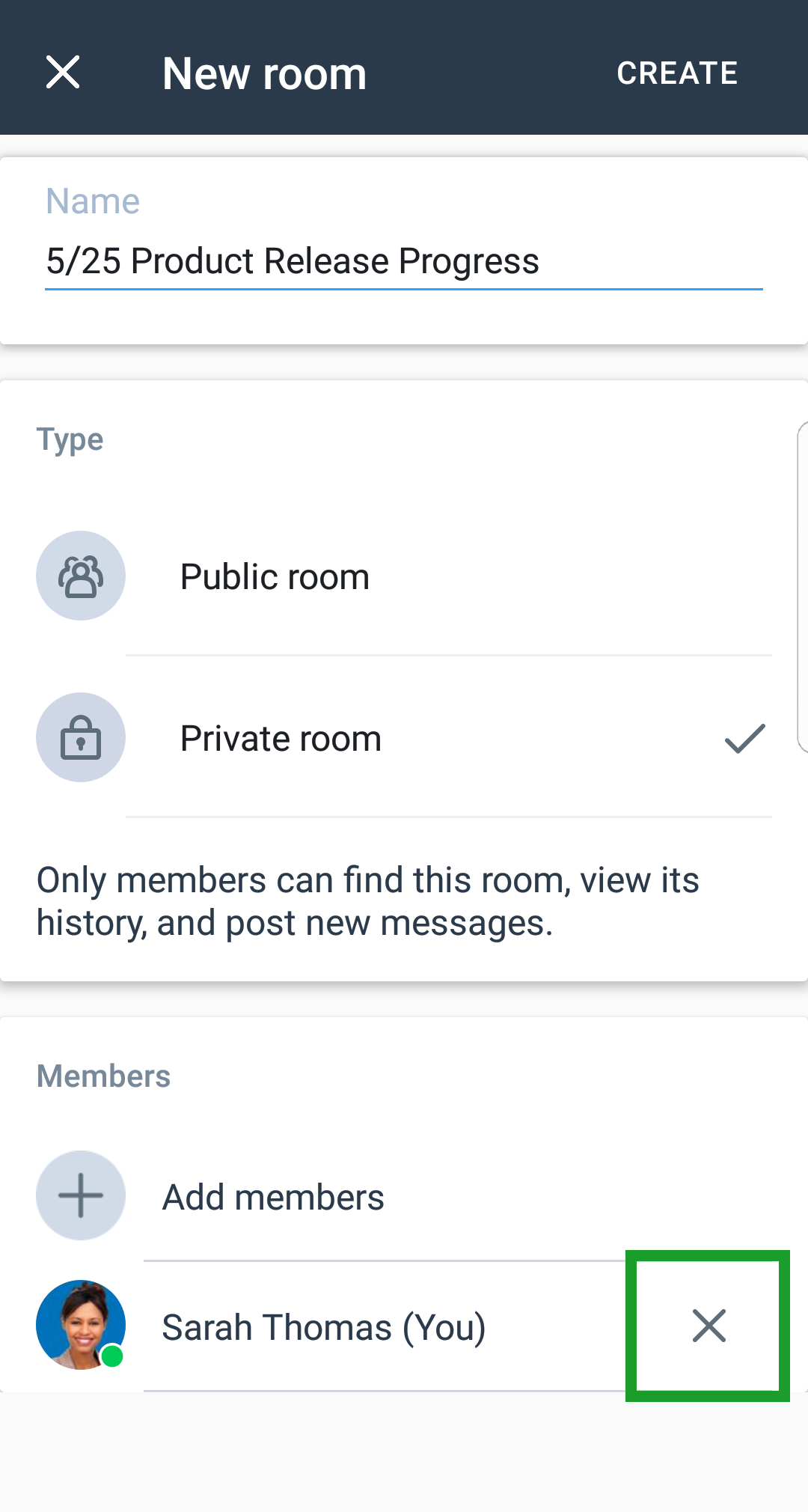
Task: Open Sarah Thomas profile photo
Action: [x=81, y=1325]
